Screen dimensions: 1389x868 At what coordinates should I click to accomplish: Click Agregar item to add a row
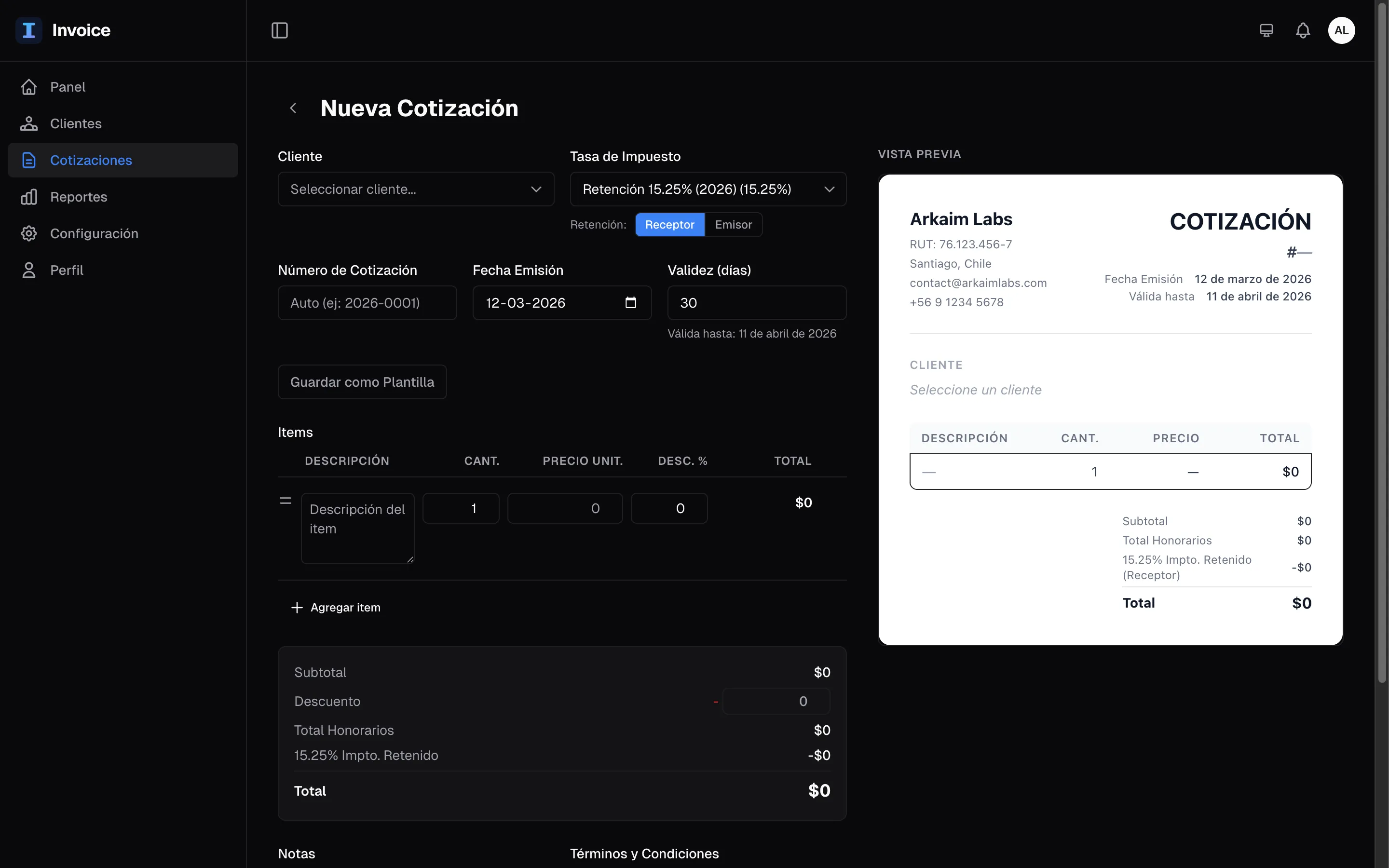pyautogui.click(x=336, y=608)
